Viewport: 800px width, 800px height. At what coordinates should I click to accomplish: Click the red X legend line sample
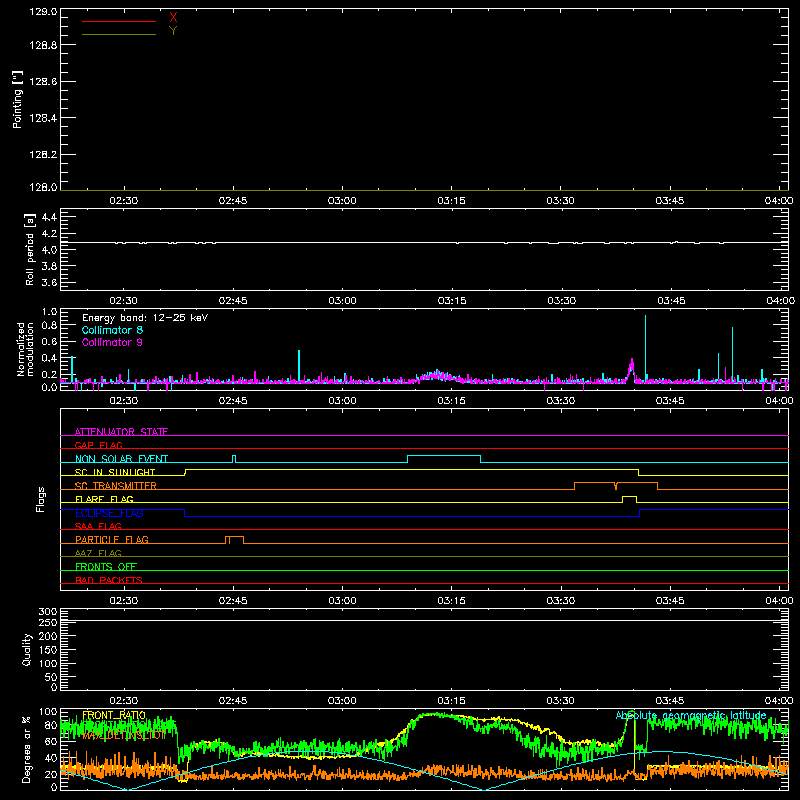coord(119,21)
